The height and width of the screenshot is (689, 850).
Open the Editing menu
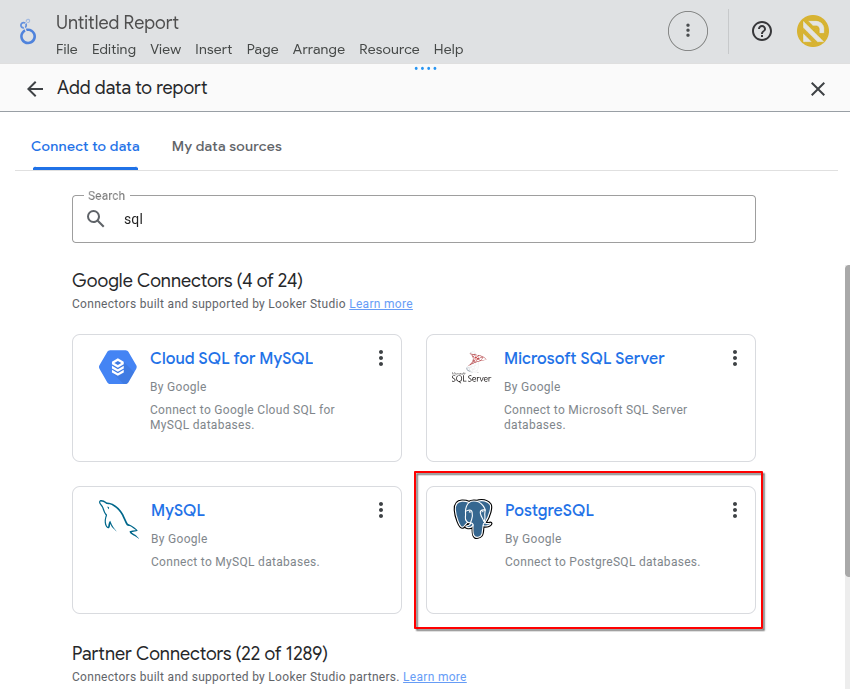click(x=114, y=49)
